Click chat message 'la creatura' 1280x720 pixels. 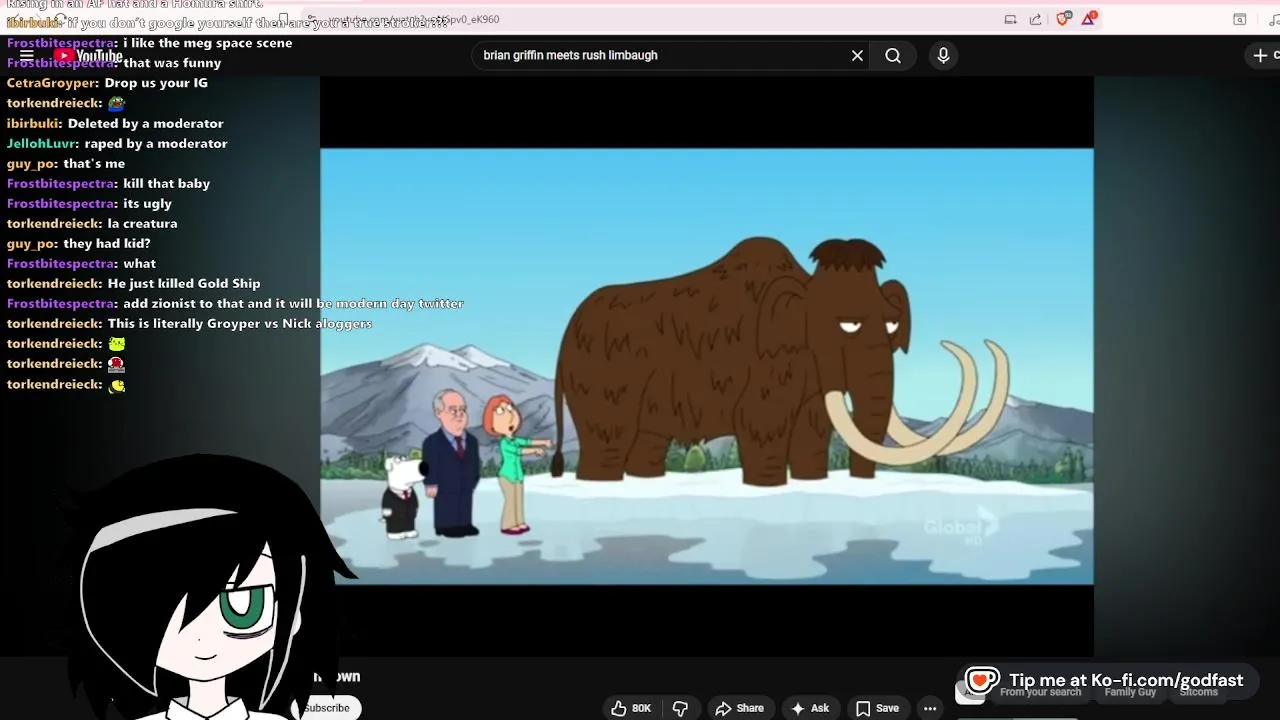(142, 223)
